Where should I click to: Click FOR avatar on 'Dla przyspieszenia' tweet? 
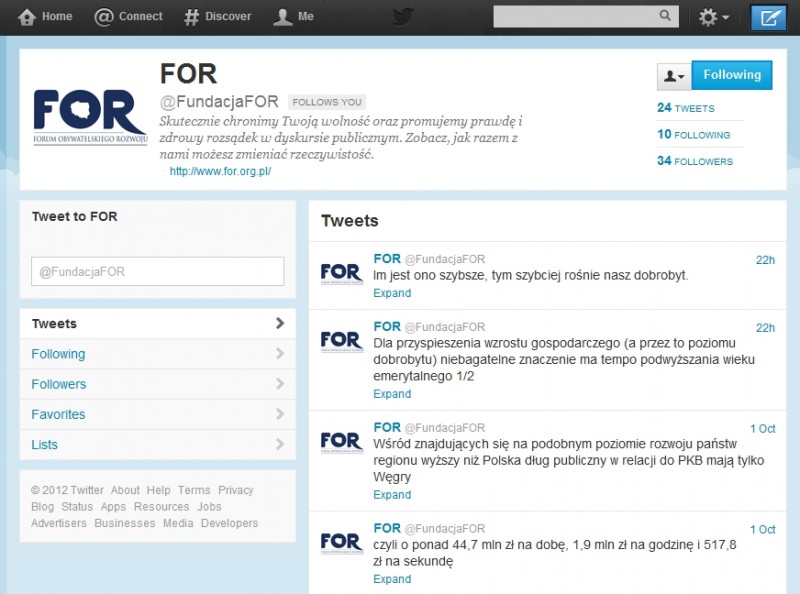(x=341, y=341)
